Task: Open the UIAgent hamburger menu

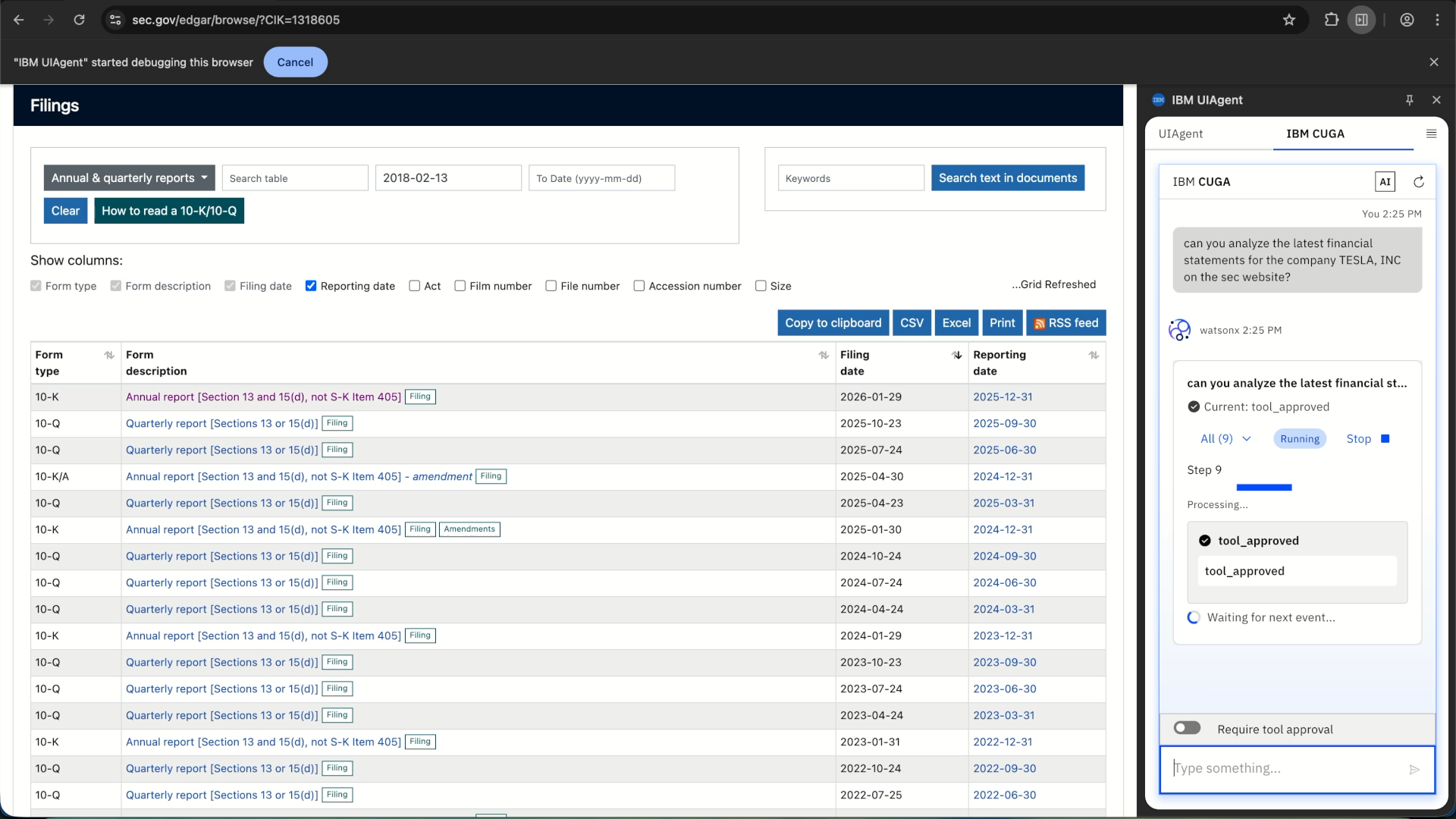Action: click(1432, 133)
